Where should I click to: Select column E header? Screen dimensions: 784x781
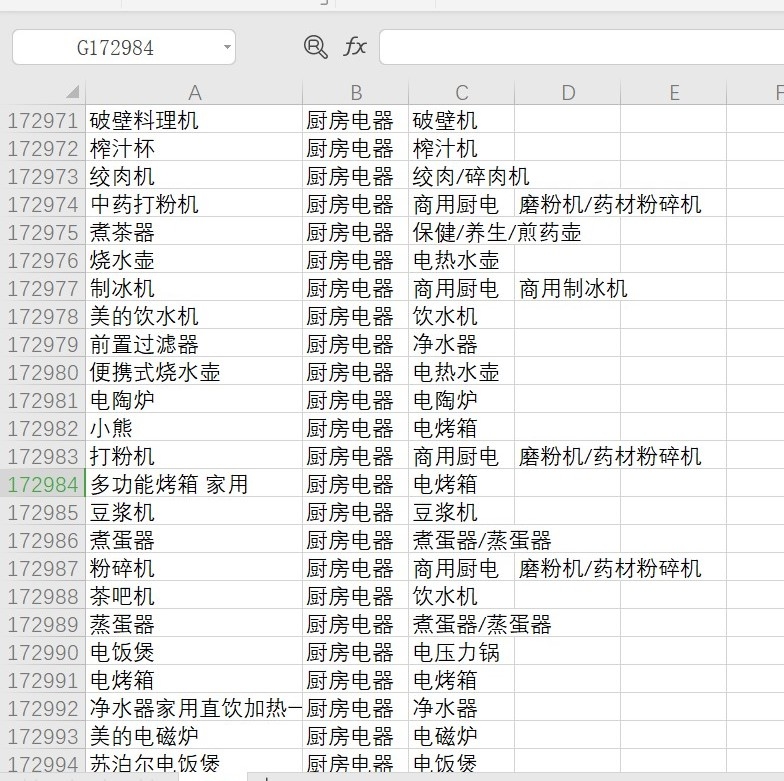(674, 92)
